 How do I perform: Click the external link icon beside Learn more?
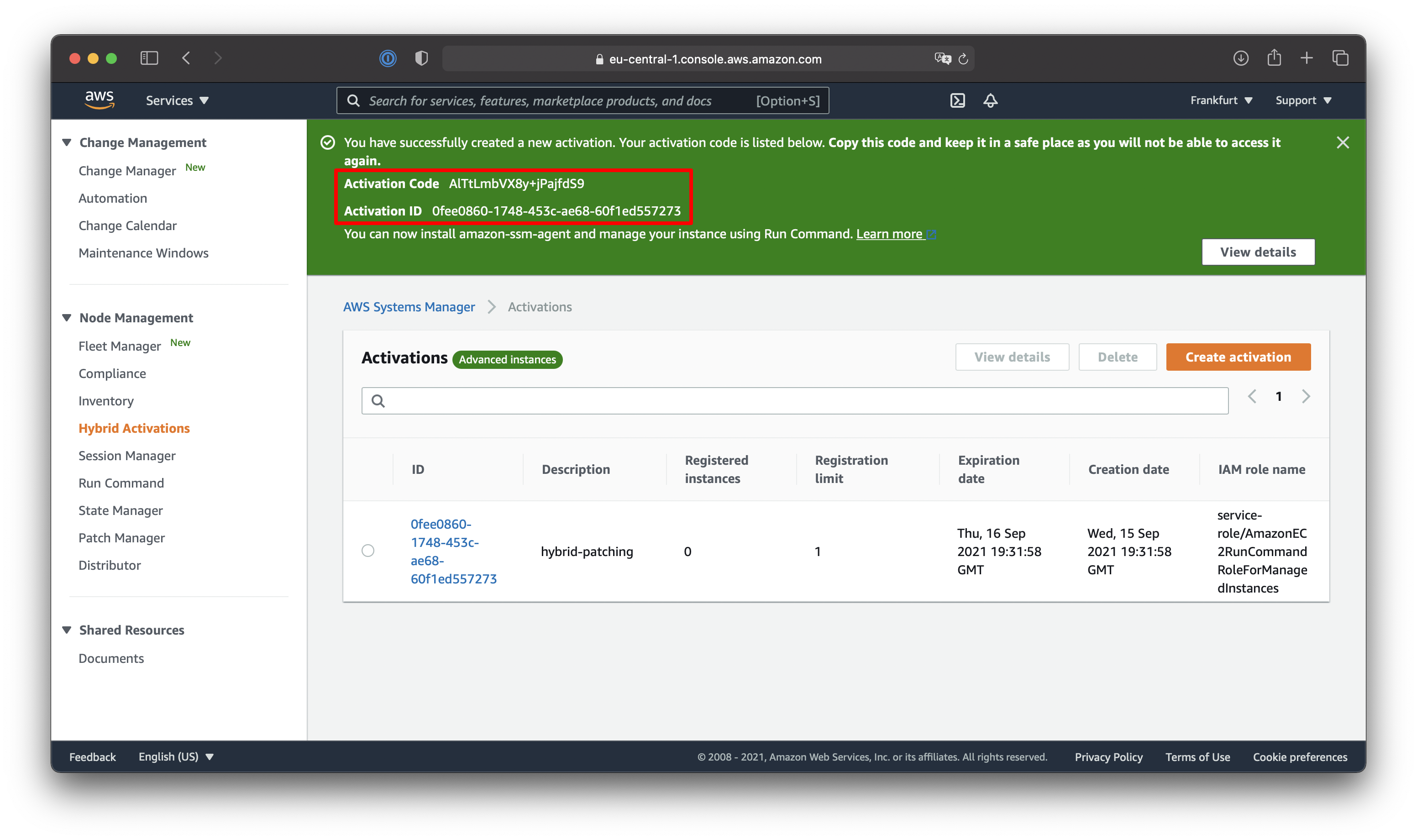click(x=931, y=234)
